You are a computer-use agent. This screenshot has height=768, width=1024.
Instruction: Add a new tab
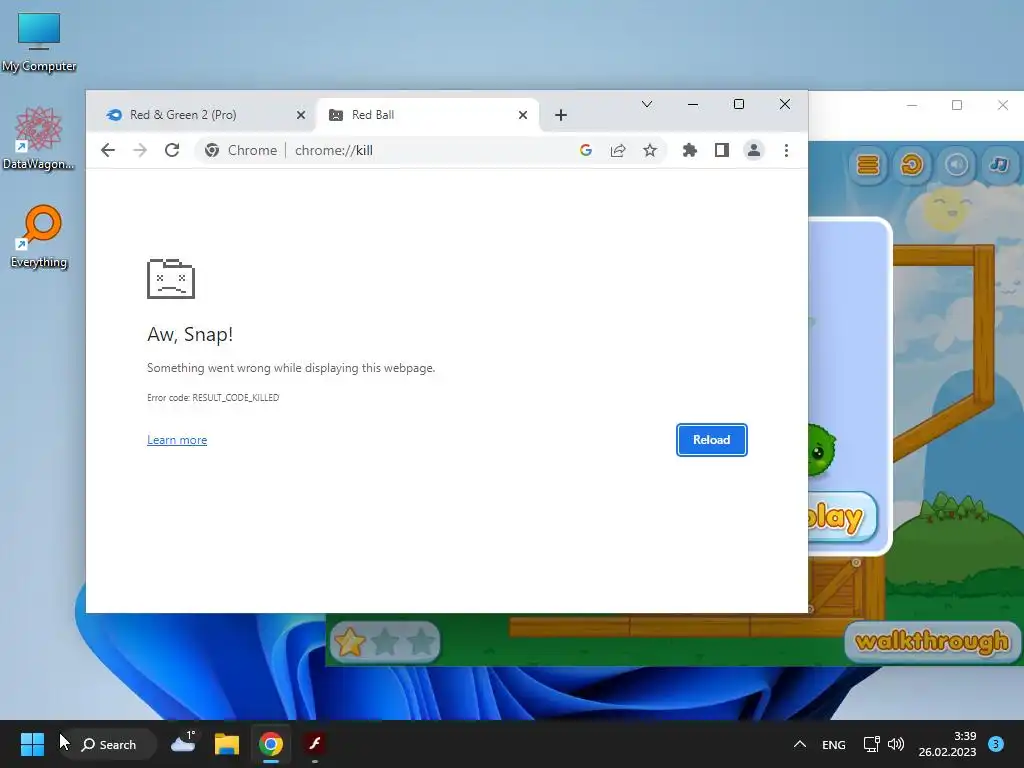tap(560, 115)
